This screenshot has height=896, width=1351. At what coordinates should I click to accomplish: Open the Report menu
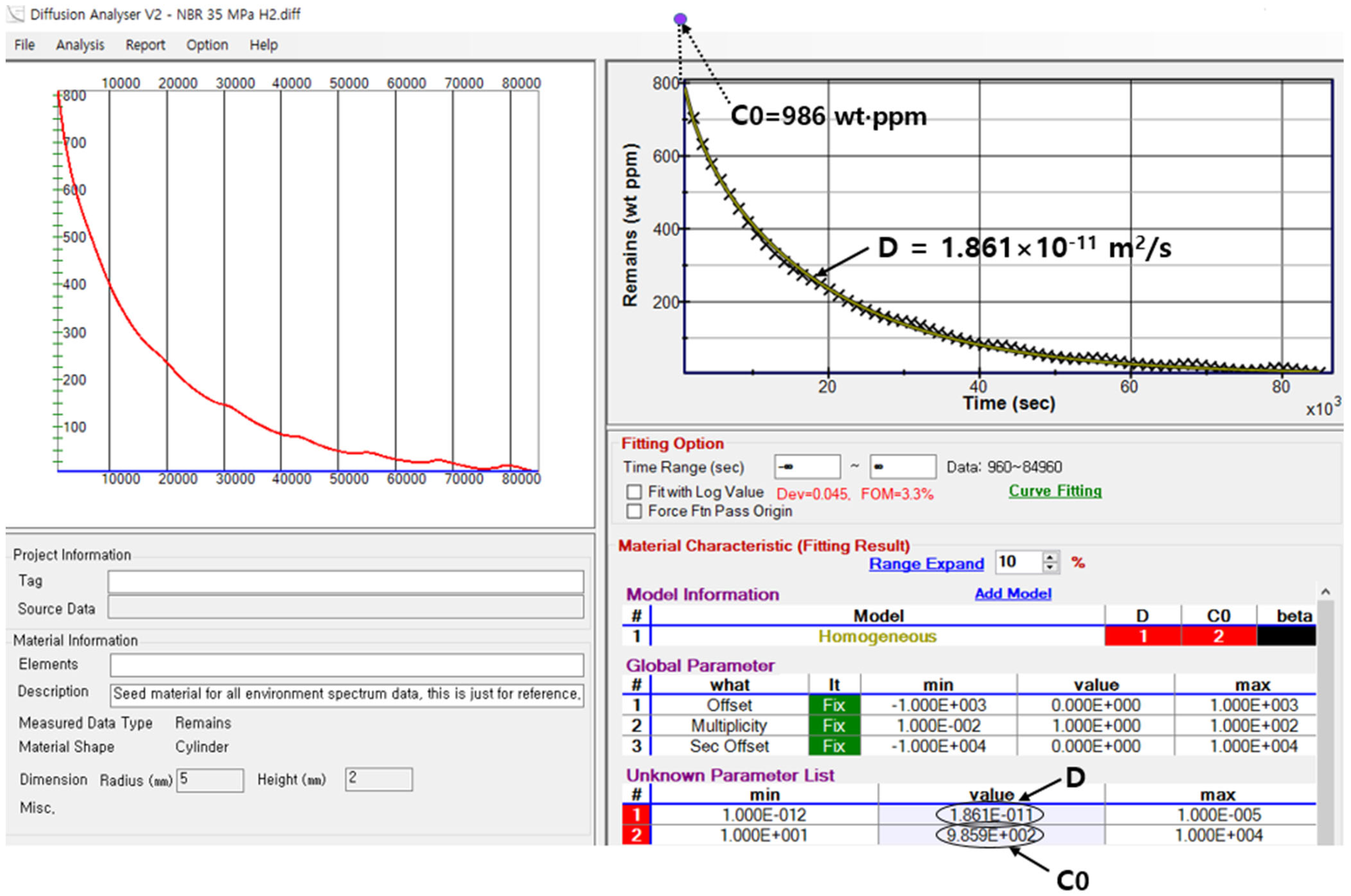(x=145, y=45)
